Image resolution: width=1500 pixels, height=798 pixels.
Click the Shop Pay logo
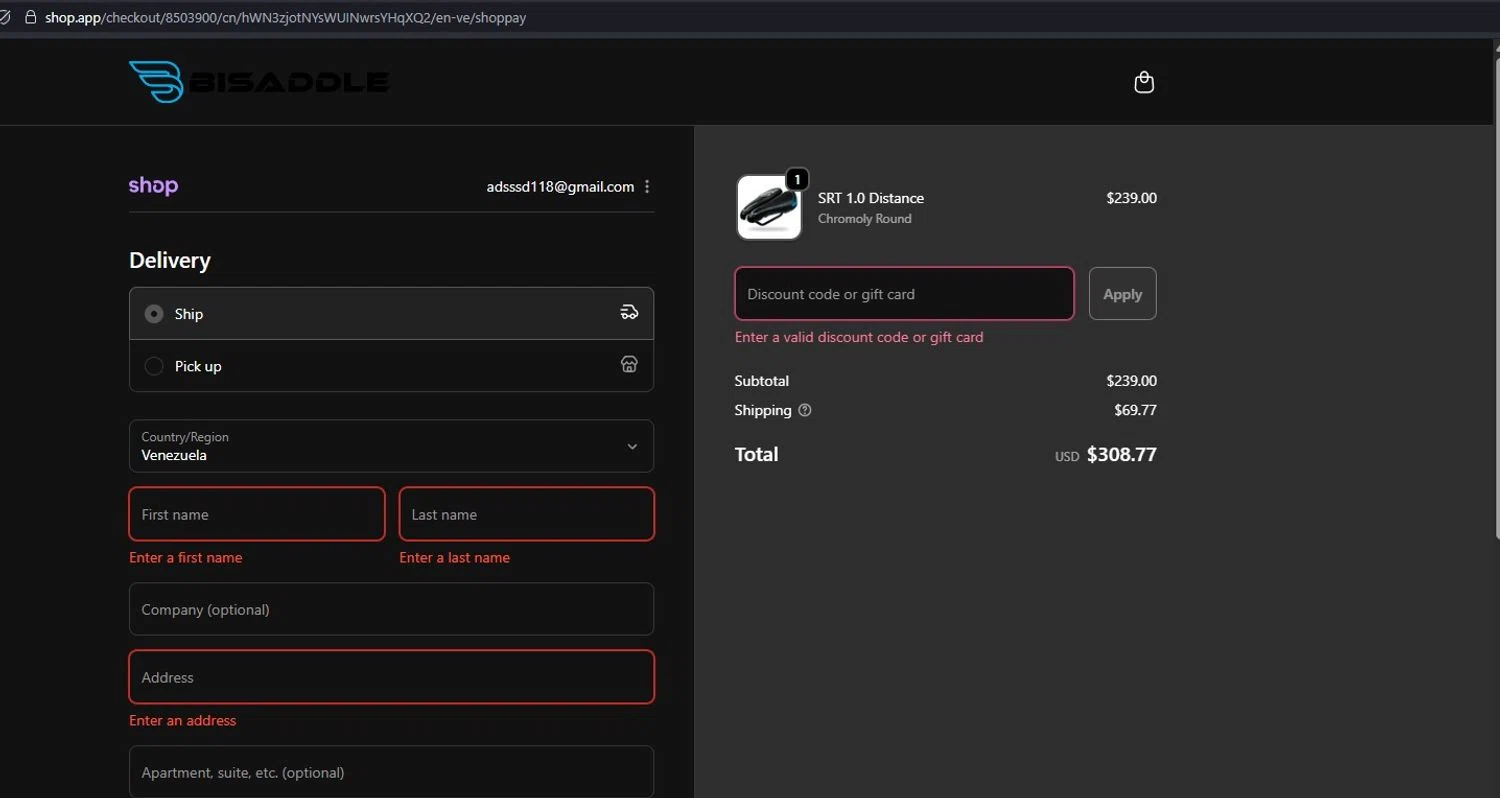tap(153, 186)
